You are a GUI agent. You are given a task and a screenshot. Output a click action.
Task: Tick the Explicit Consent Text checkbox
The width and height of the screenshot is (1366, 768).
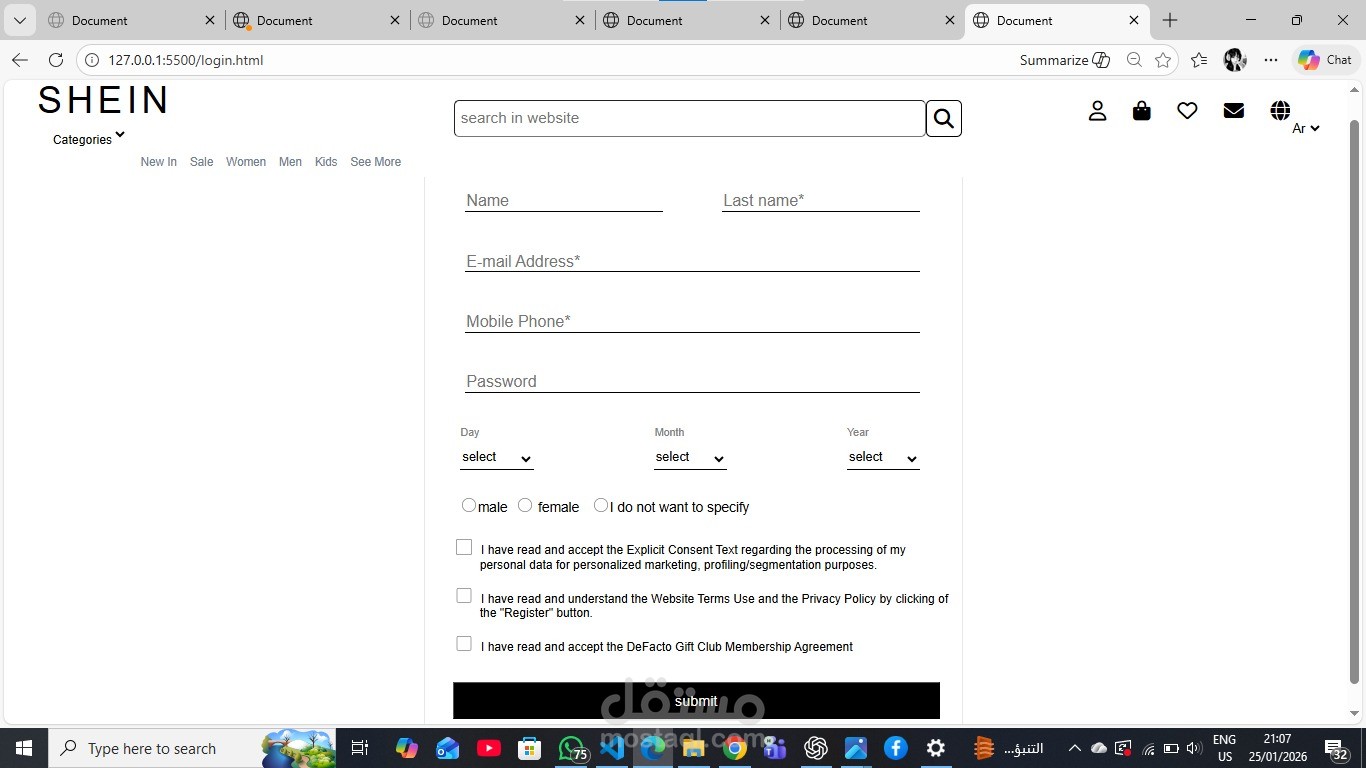click(464, 547)
